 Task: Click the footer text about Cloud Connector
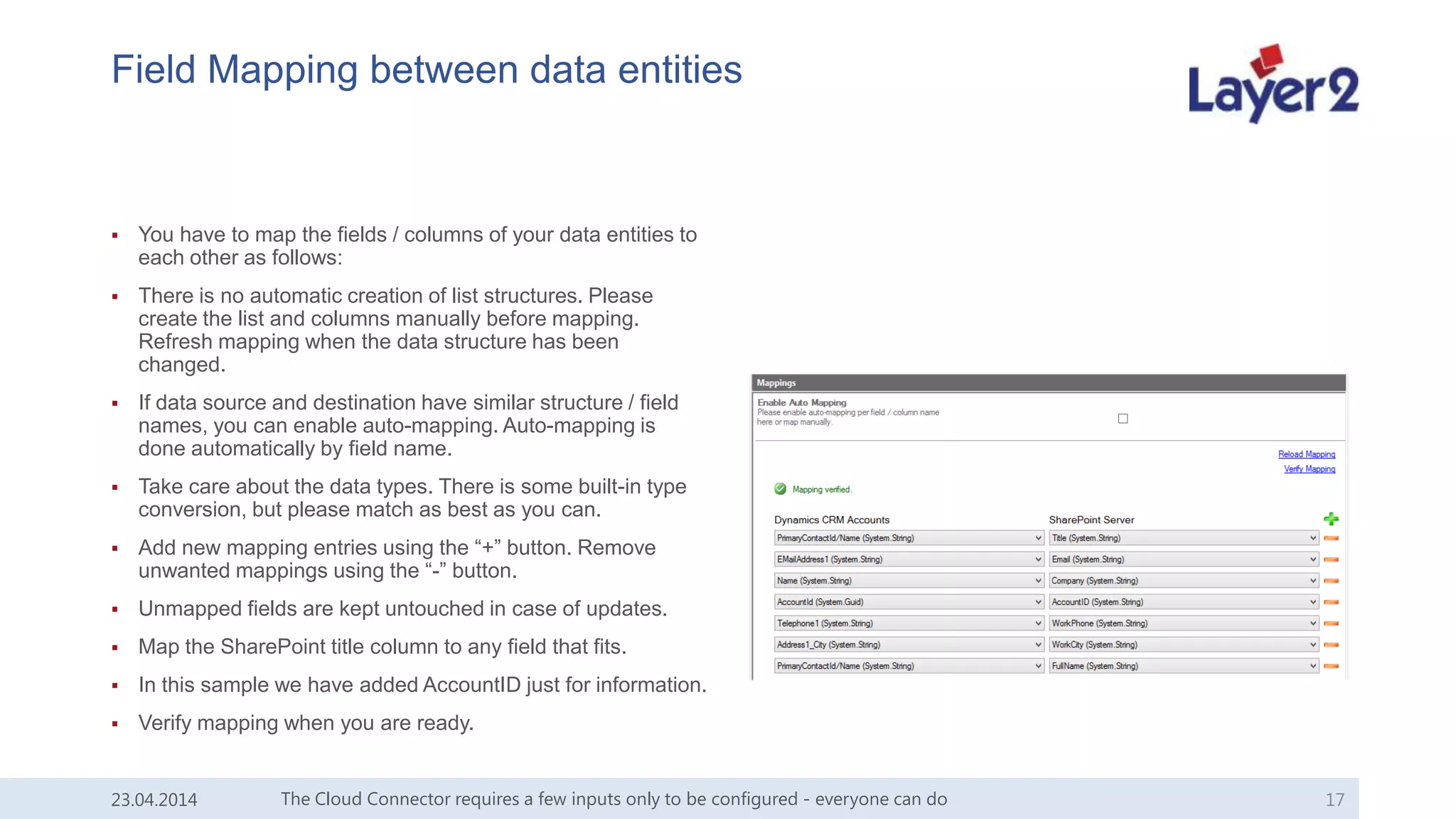tap(614, 799)
